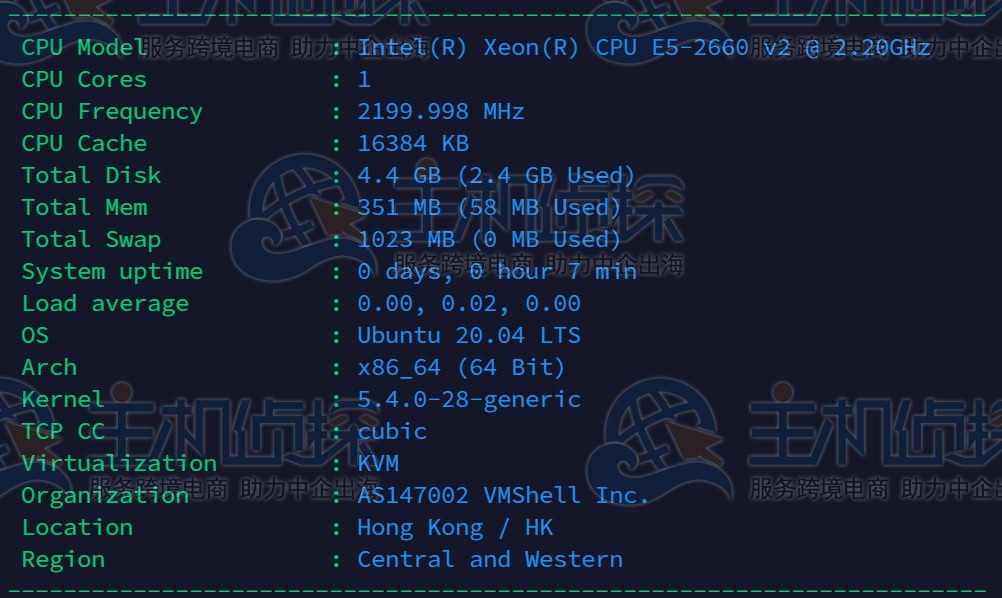Screen dimensions: 1002x598
Task: Select the TCP CC cubic value
Action: pyautogui.click(x=391, y=430)
